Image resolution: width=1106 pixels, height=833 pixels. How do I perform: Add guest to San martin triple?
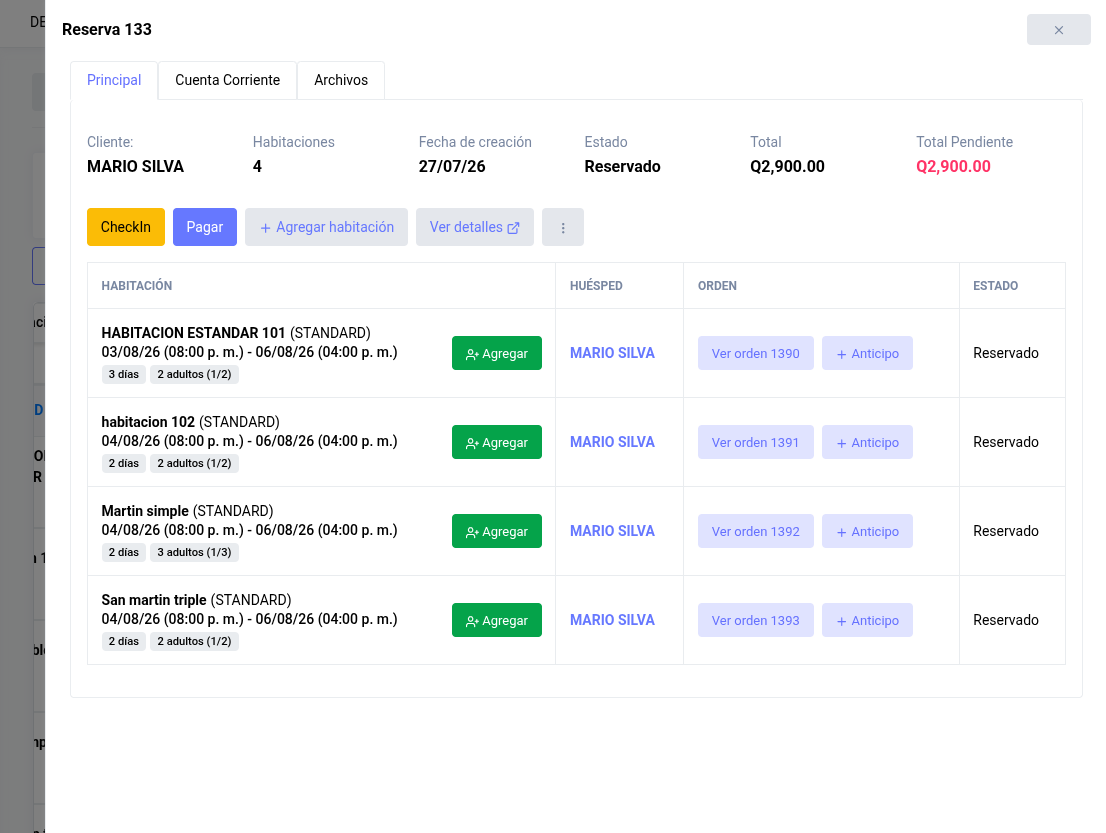(x=497, y=620)
